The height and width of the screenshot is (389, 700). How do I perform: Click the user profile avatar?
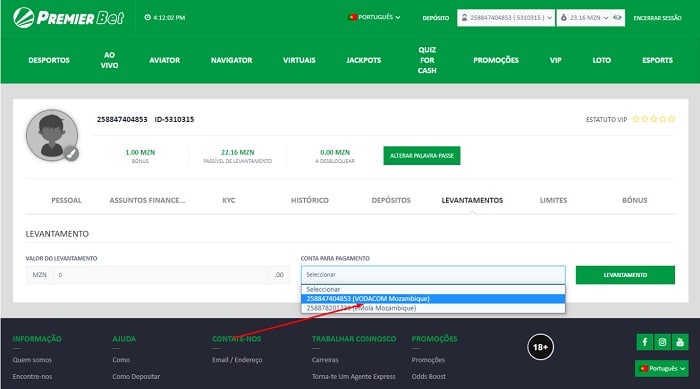pyautogui.click(x=52, y=135)
